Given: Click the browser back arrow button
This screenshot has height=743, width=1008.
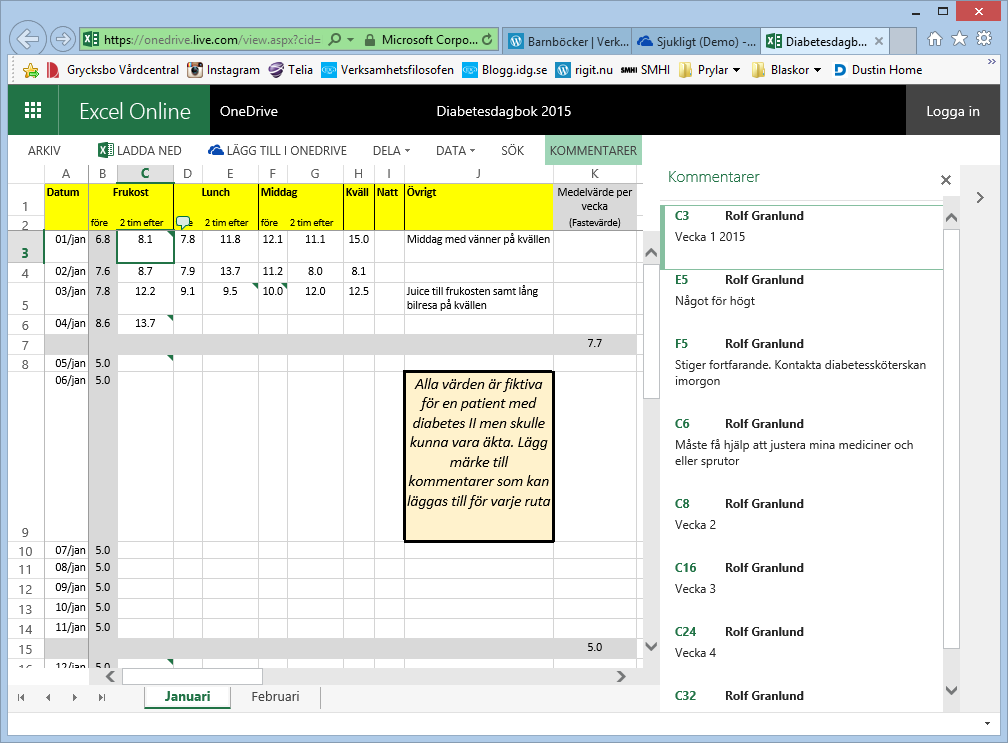Looking at the screenshot, I should [29, 39].
